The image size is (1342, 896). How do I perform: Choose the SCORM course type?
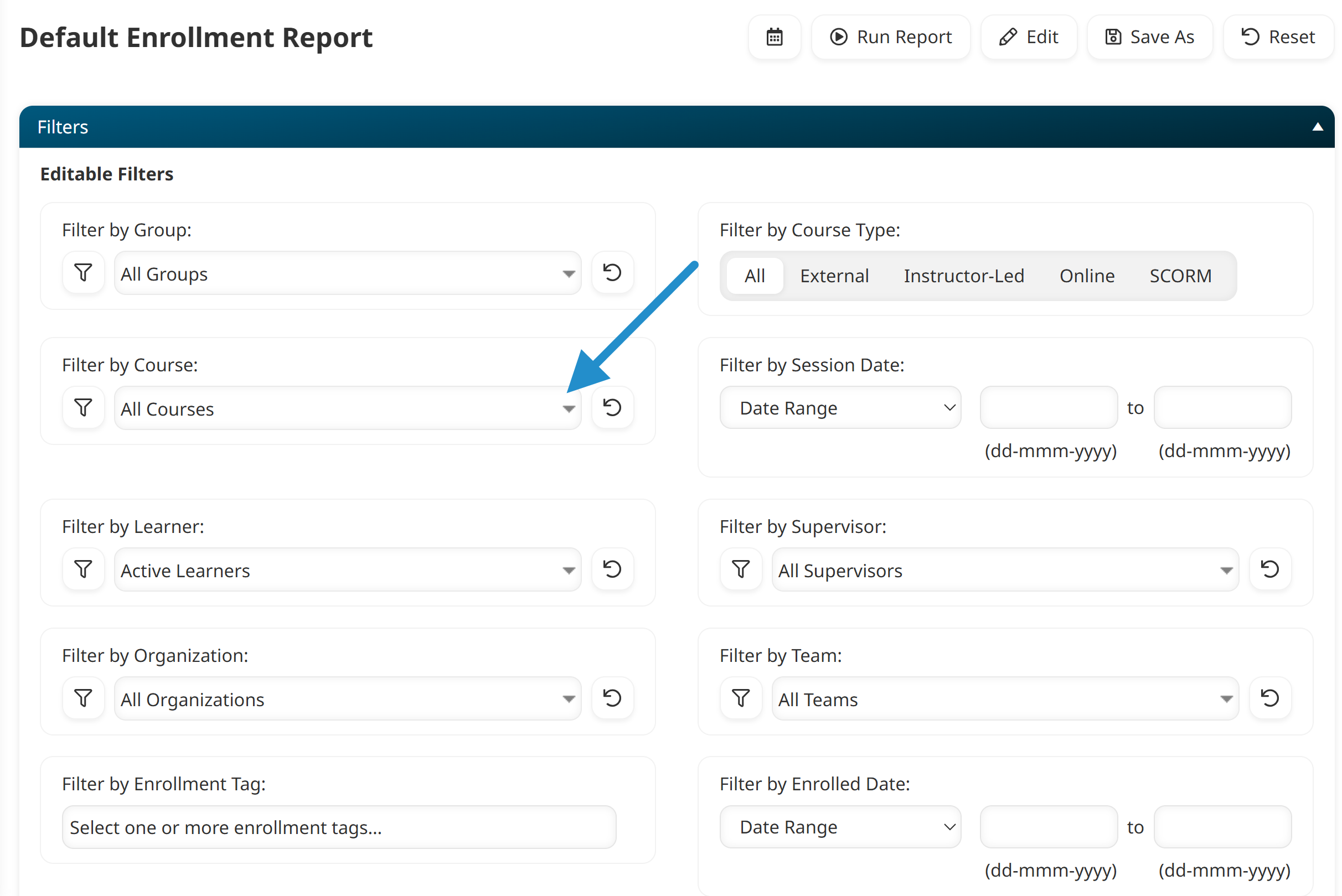click(1180, 276)
